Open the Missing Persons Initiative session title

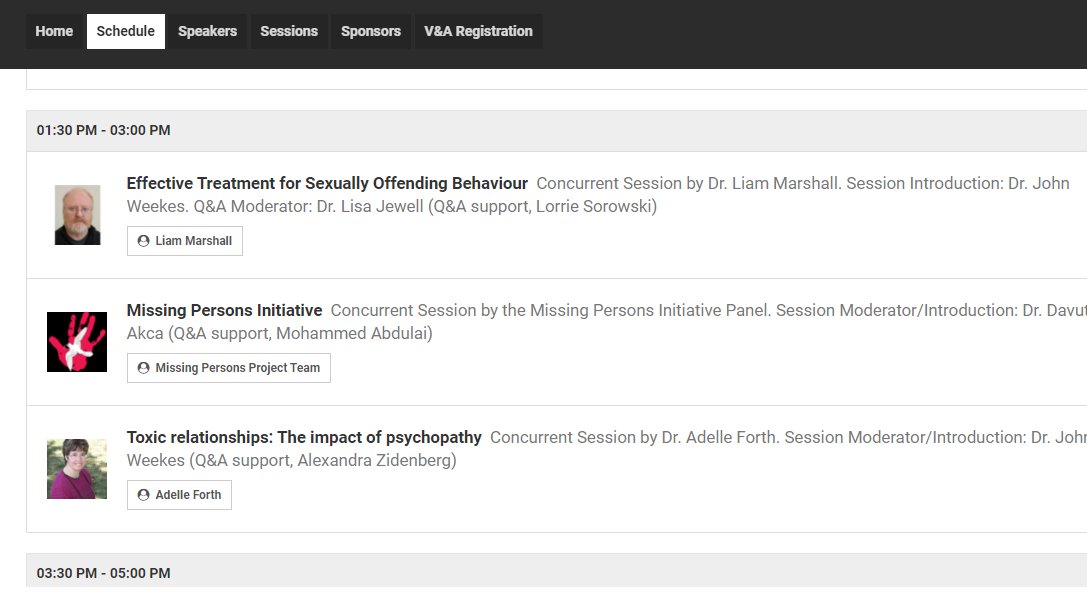click(x=225, y=311)
